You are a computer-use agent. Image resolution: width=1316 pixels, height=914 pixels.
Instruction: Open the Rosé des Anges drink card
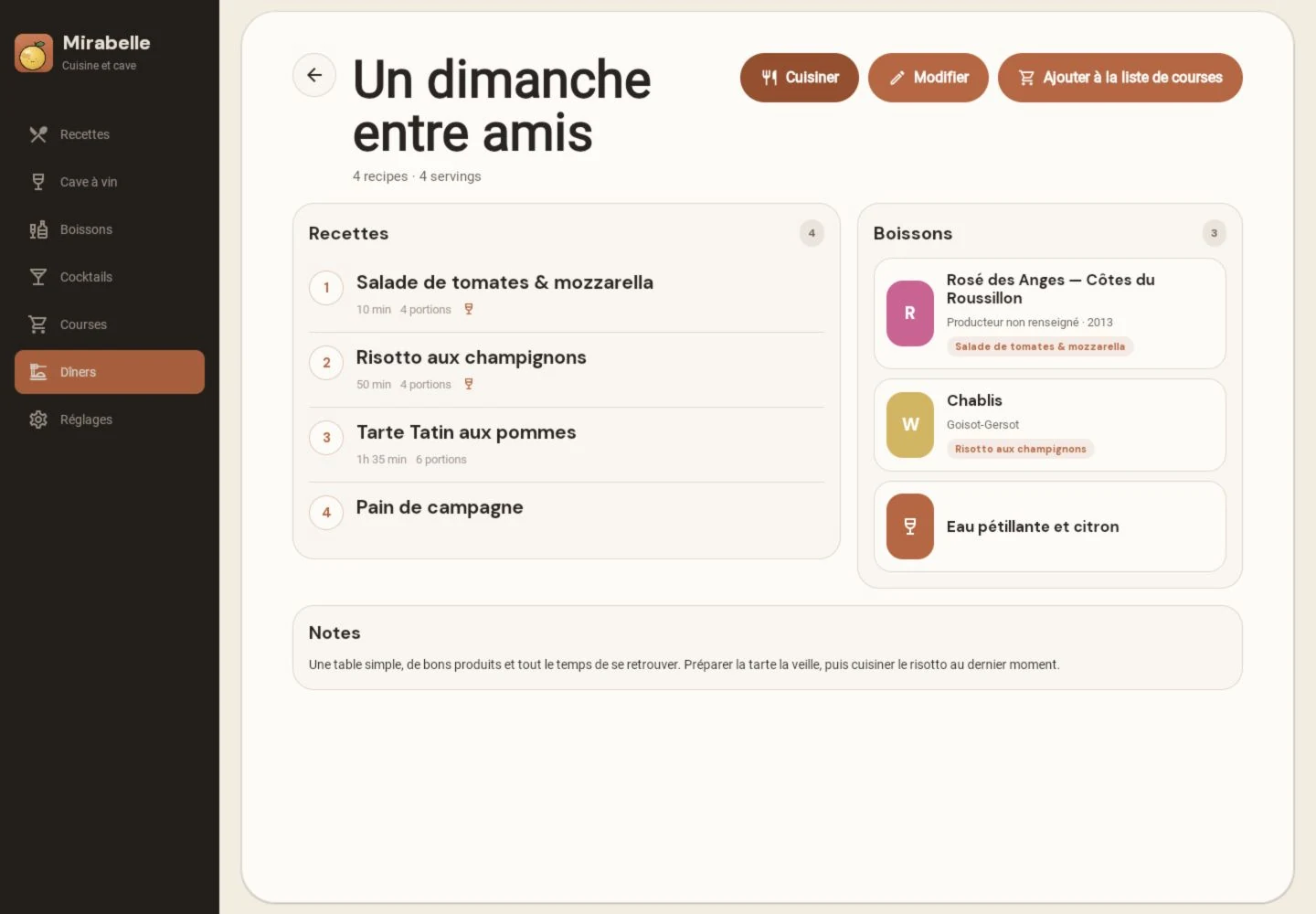tap(1050, 314)
